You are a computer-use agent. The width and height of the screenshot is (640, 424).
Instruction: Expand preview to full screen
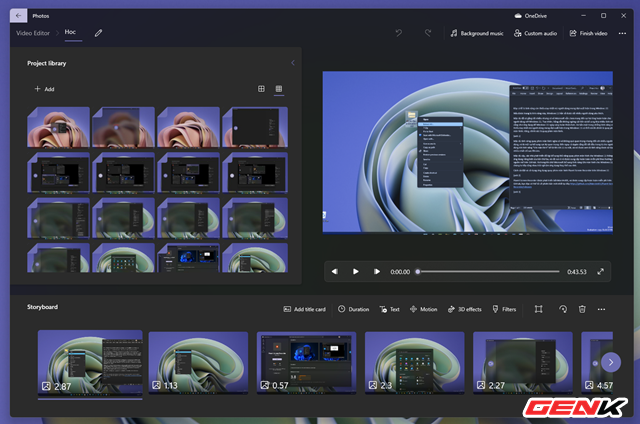(600, 271)
